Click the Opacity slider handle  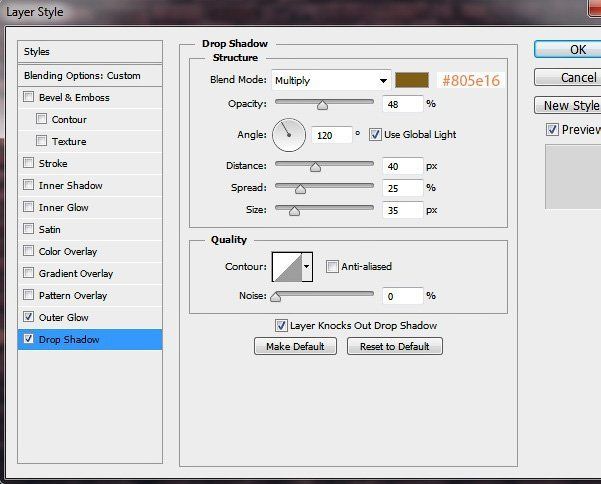pyautogui.click(x=322, y=104)
